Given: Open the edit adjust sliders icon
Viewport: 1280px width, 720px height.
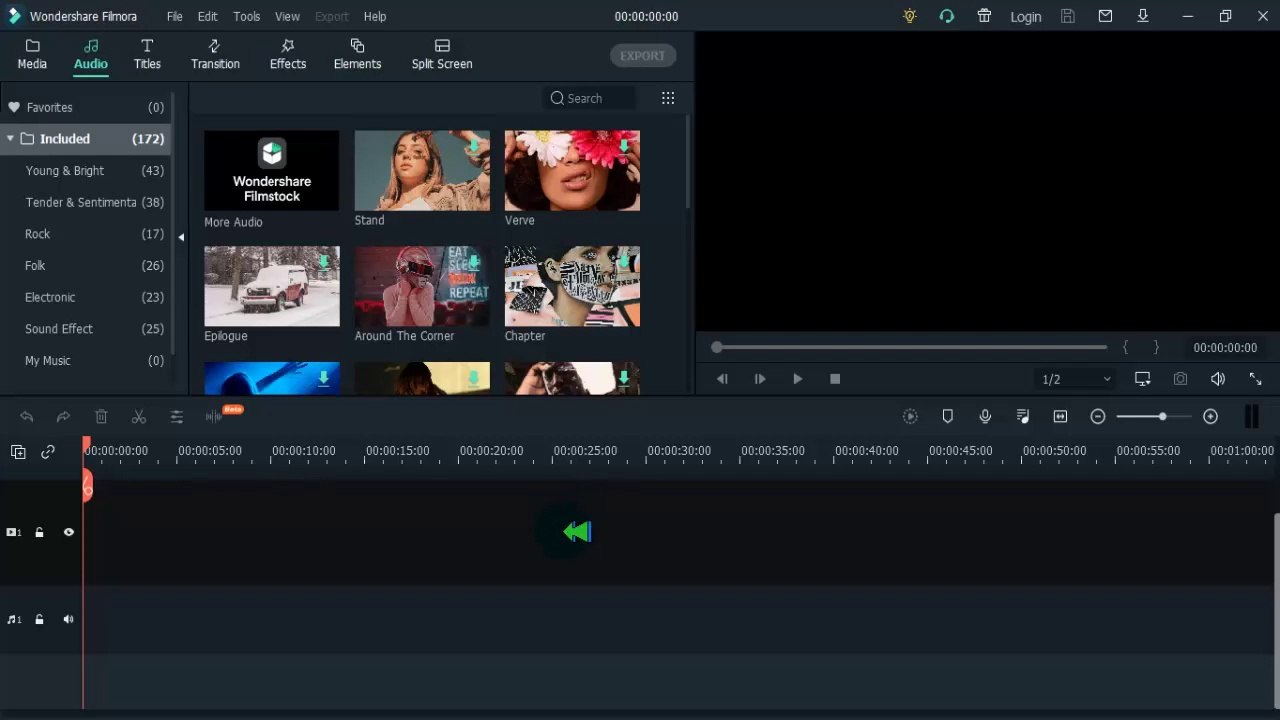Looking at the screenshot, I should [176, 416].
